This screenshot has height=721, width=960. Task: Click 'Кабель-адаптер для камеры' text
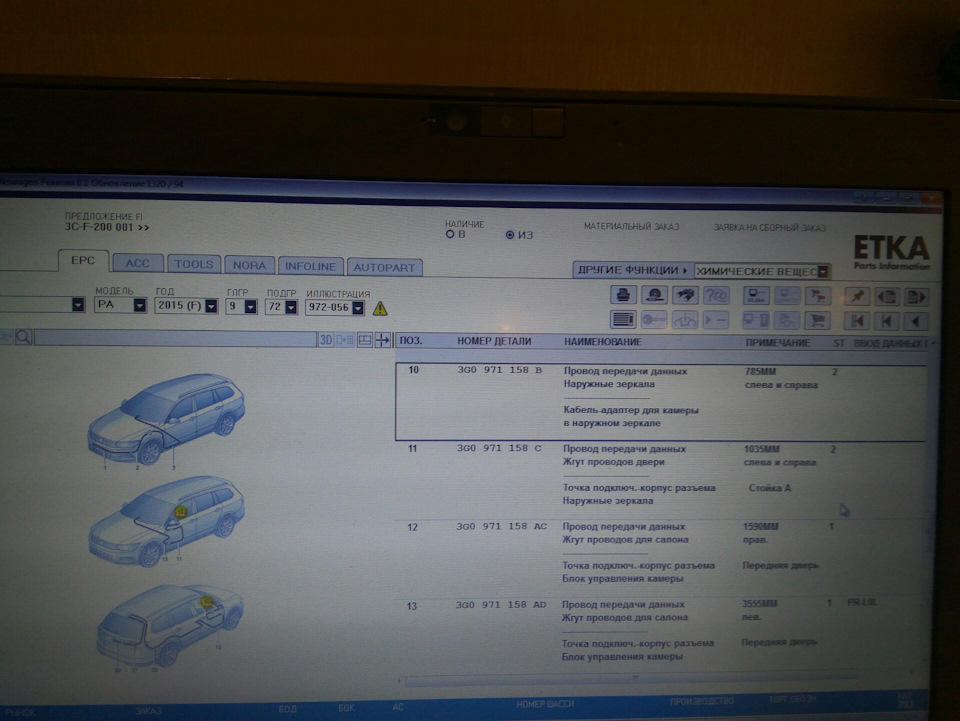(x=631, y=410)
